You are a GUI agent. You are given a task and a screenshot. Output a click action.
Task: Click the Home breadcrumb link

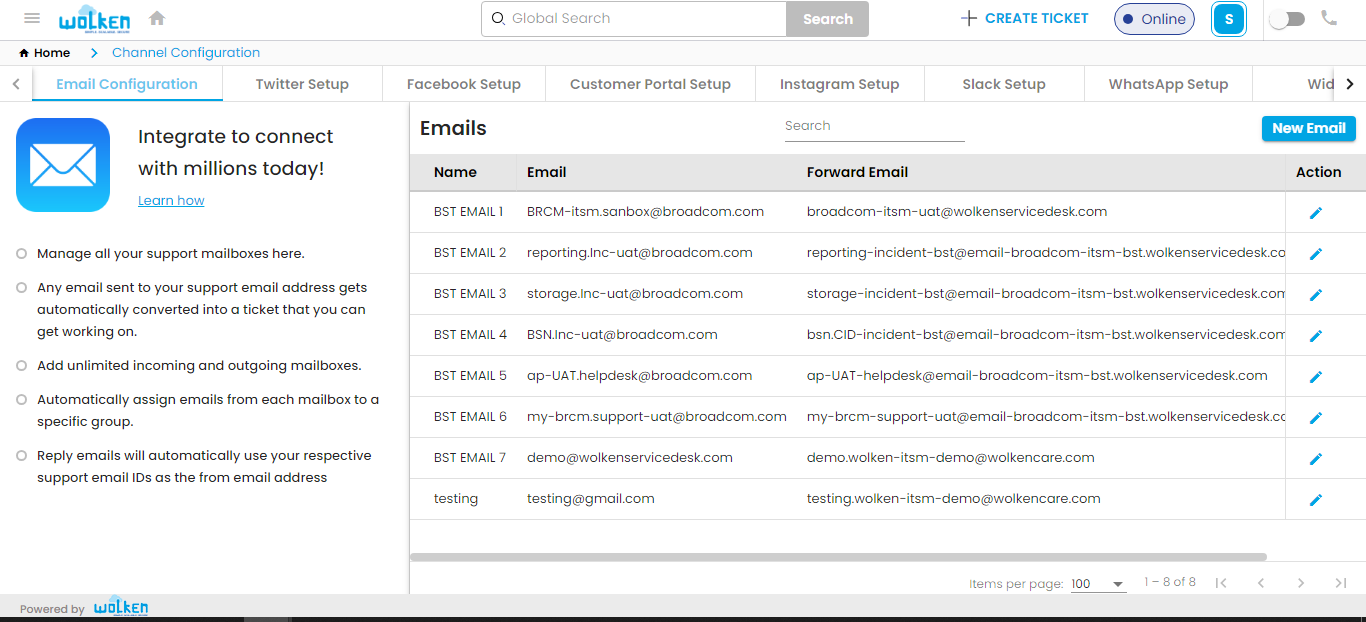point(45,53)
